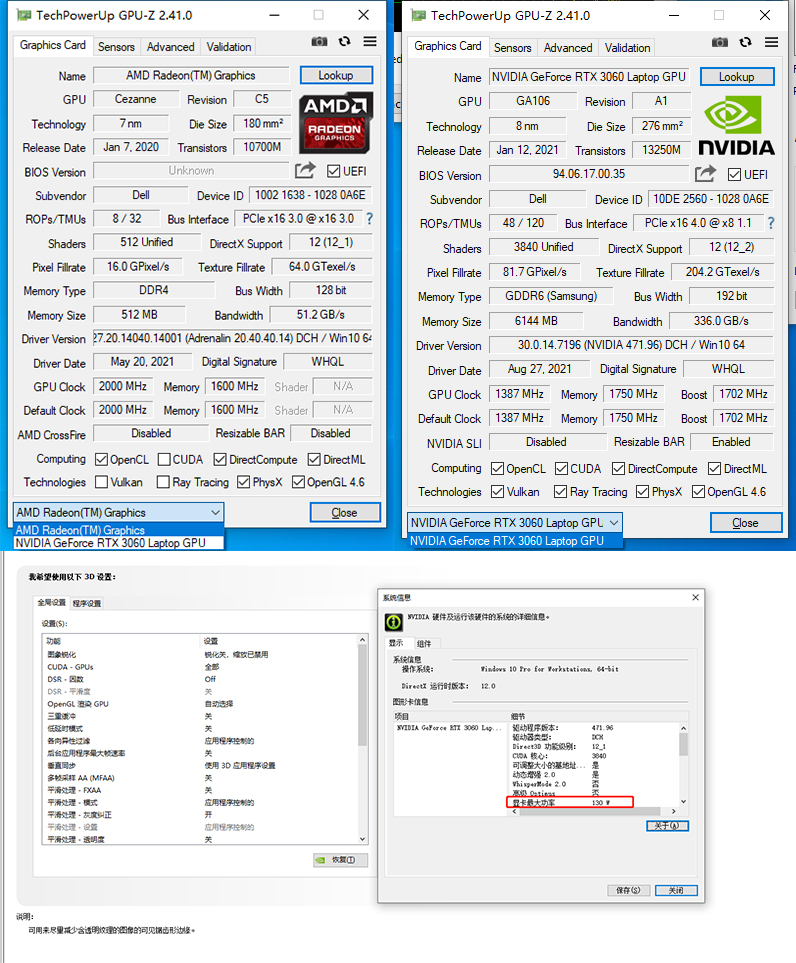Toggle DirectML checkbox in NVIDIA window
The width and height of the screenshot is (796, 963).
click(x=714, y=469)
